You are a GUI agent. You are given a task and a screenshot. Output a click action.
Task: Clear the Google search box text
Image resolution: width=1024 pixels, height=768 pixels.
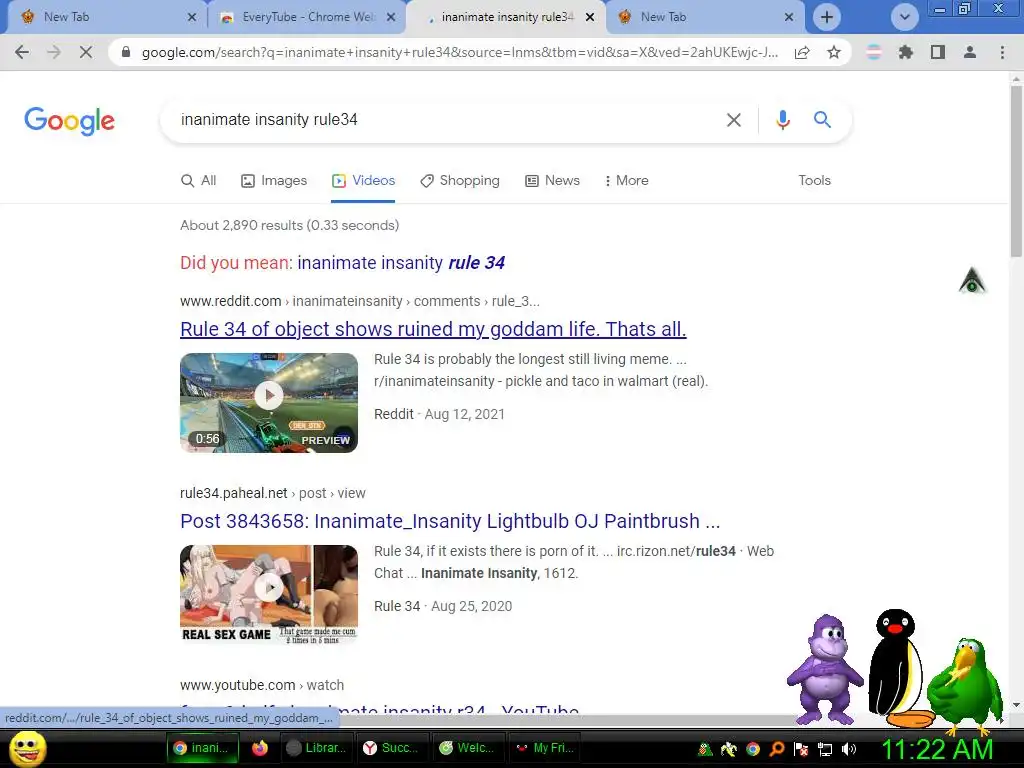(x=734, y=120)
